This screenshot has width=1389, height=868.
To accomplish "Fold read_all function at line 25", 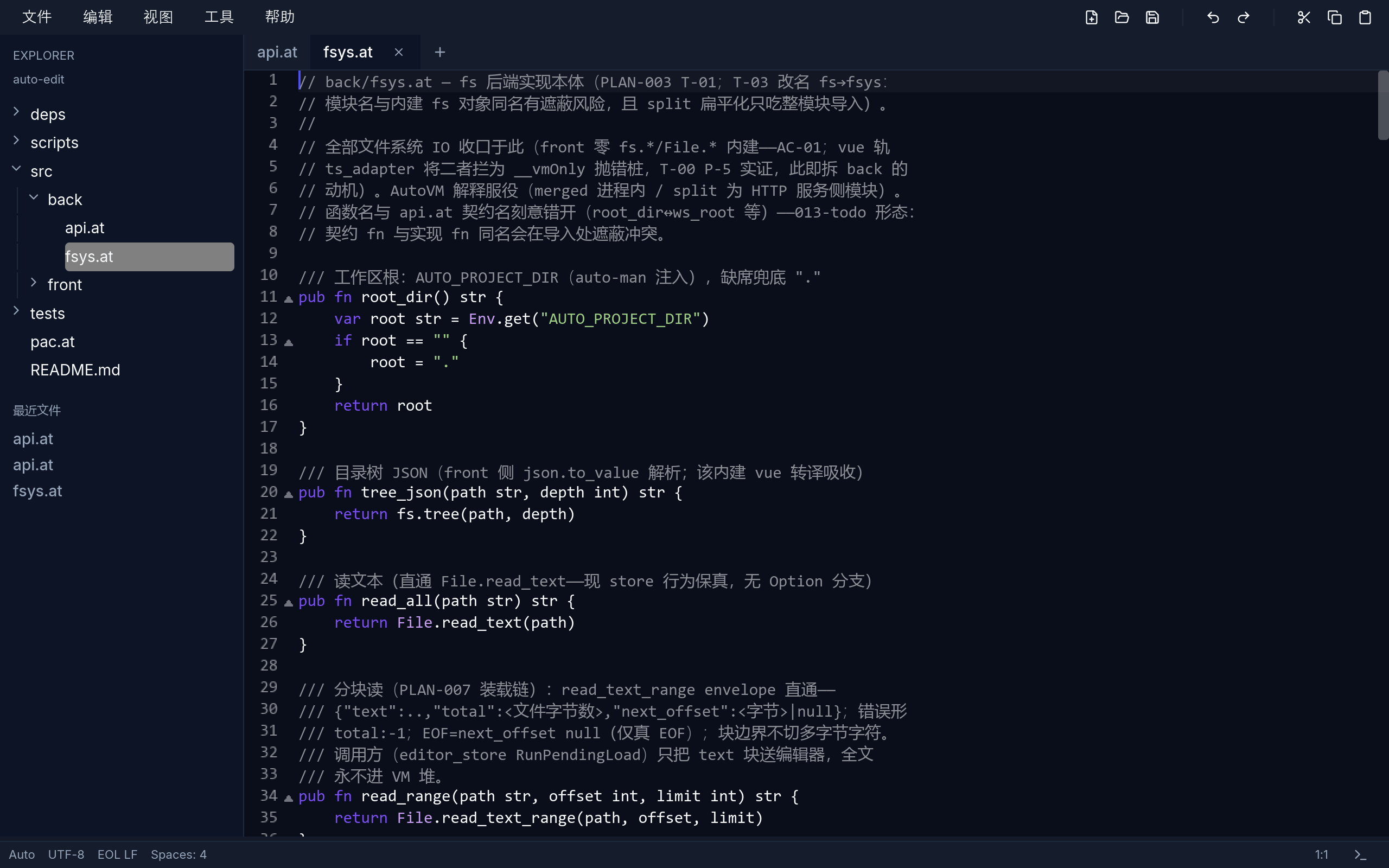I will [289, 602].
